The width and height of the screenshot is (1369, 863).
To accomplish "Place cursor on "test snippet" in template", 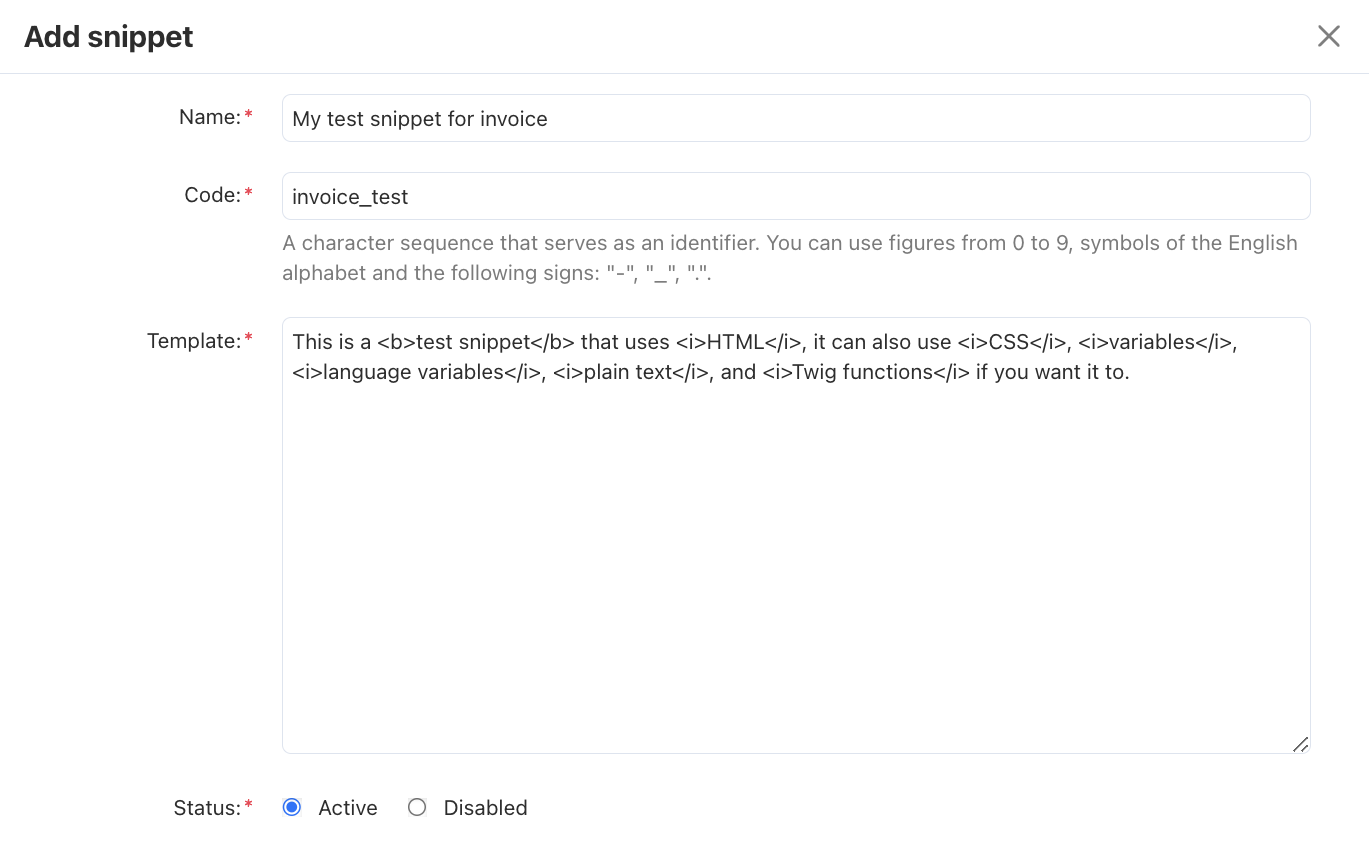I will (x=472, y=342).
